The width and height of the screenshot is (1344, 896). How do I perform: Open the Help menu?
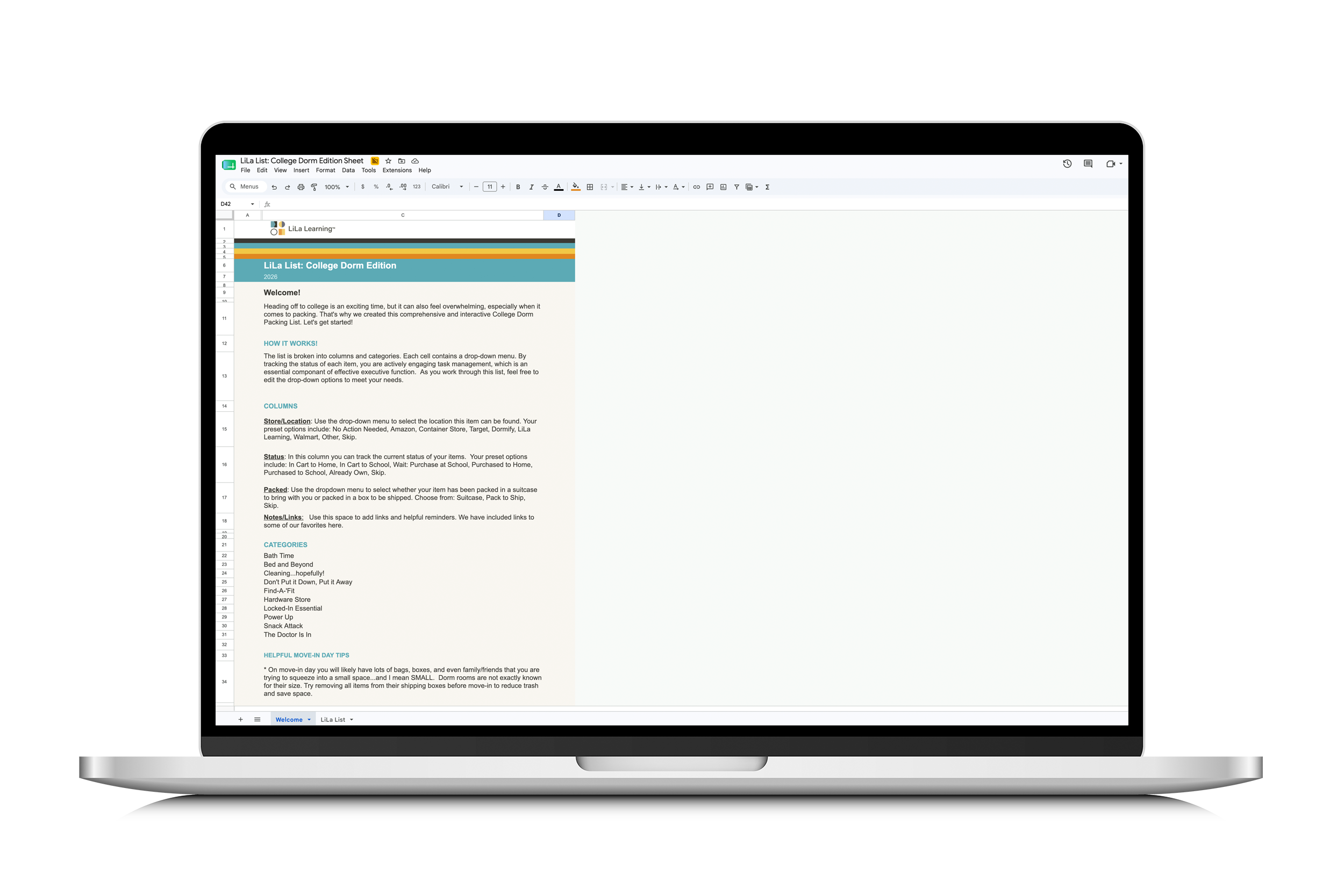click(x=425, y=170)
